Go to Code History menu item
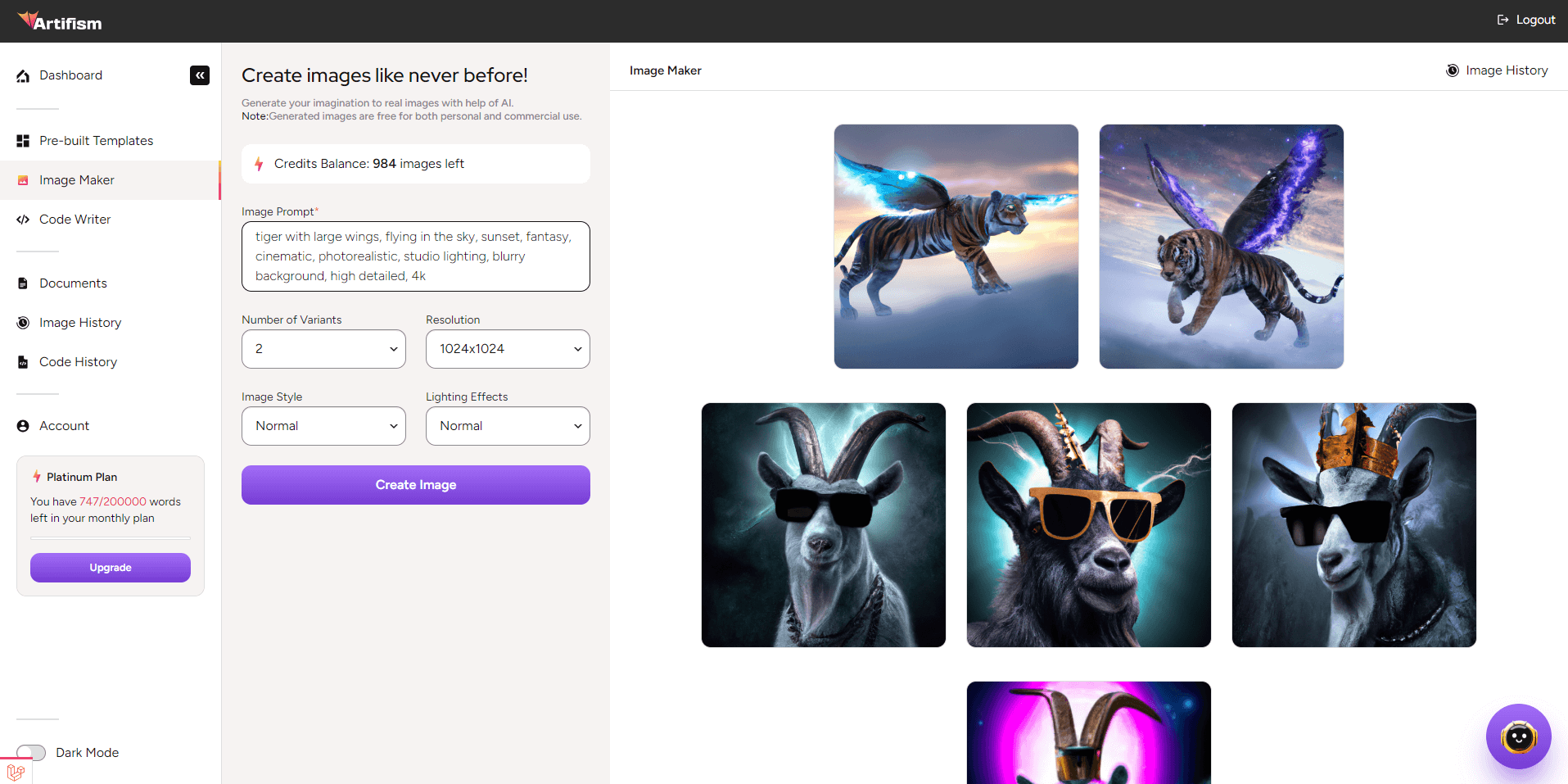Screen dimensions: 1568x784 click(78, 362)
